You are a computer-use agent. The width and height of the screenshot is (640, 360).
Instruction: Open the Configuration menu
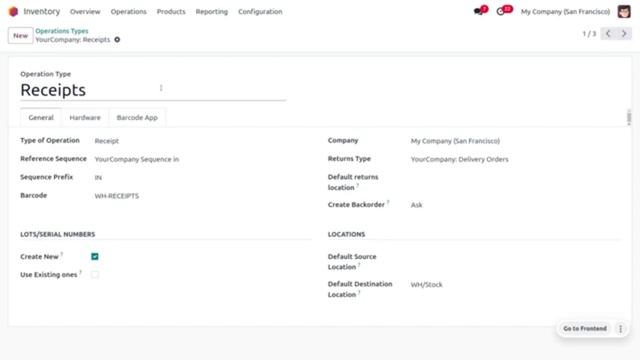[x=260, y=11]
